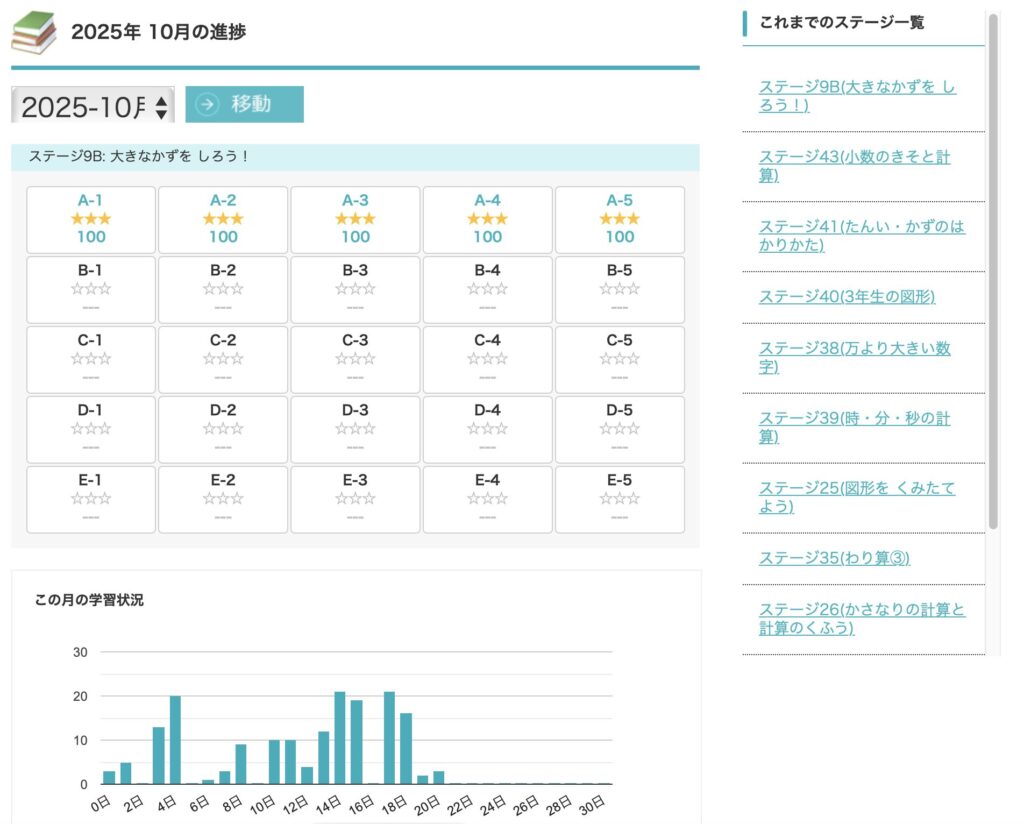Open the ステージ43 小数のきそと計算 link

854,166
